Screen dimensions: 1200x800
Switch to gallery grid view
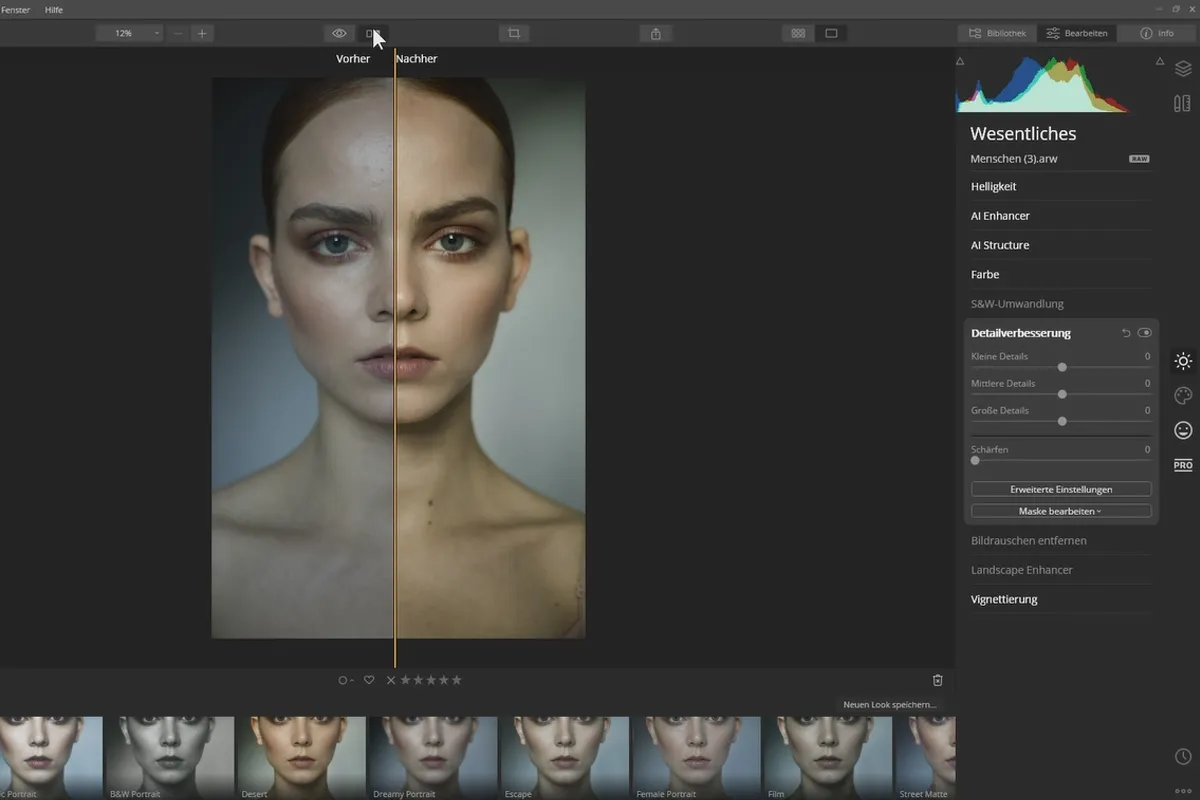(x=798, y=33)
